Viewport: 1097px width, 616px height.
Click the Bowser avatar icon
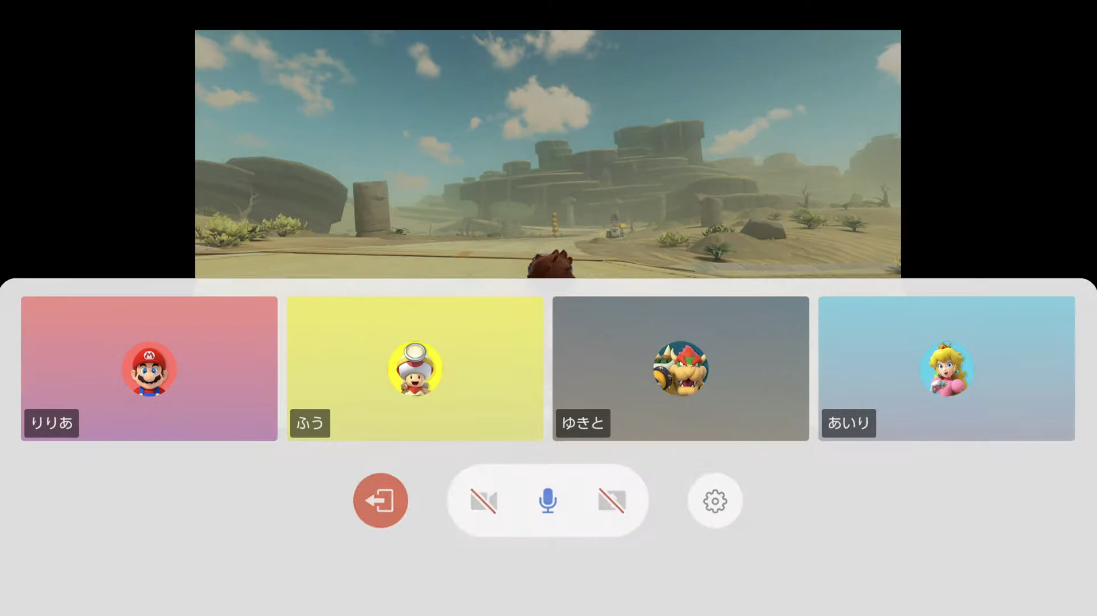(681, 369)
